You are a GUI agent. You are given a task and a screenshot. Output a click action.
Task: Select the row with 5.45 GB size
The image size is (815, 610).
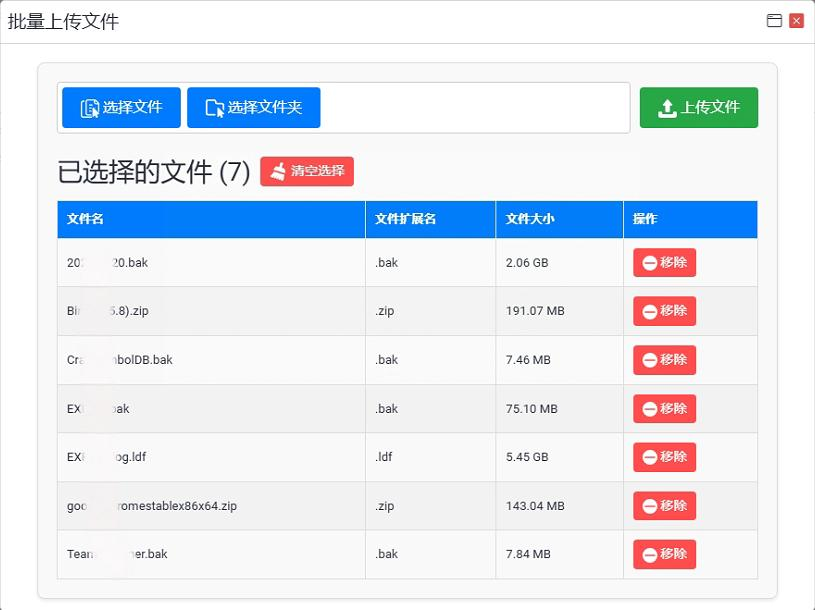click(x=408, y=457)
